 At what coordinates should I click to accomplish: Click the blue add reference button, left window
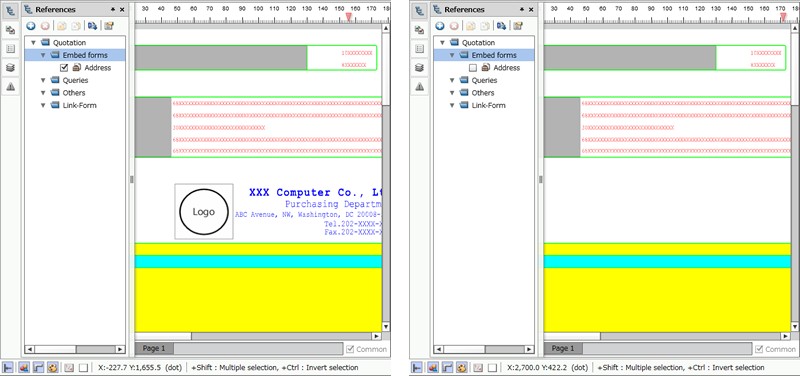31,26
